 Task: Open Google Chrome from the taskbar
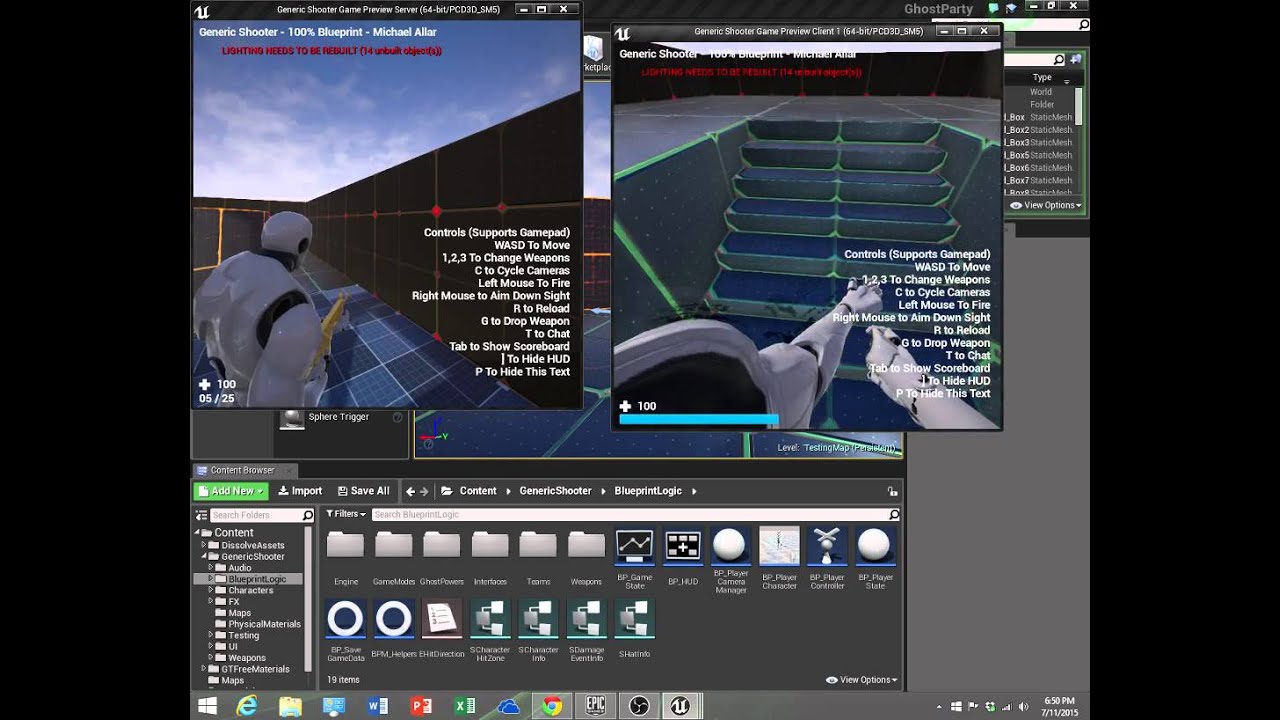coord(552,706)
